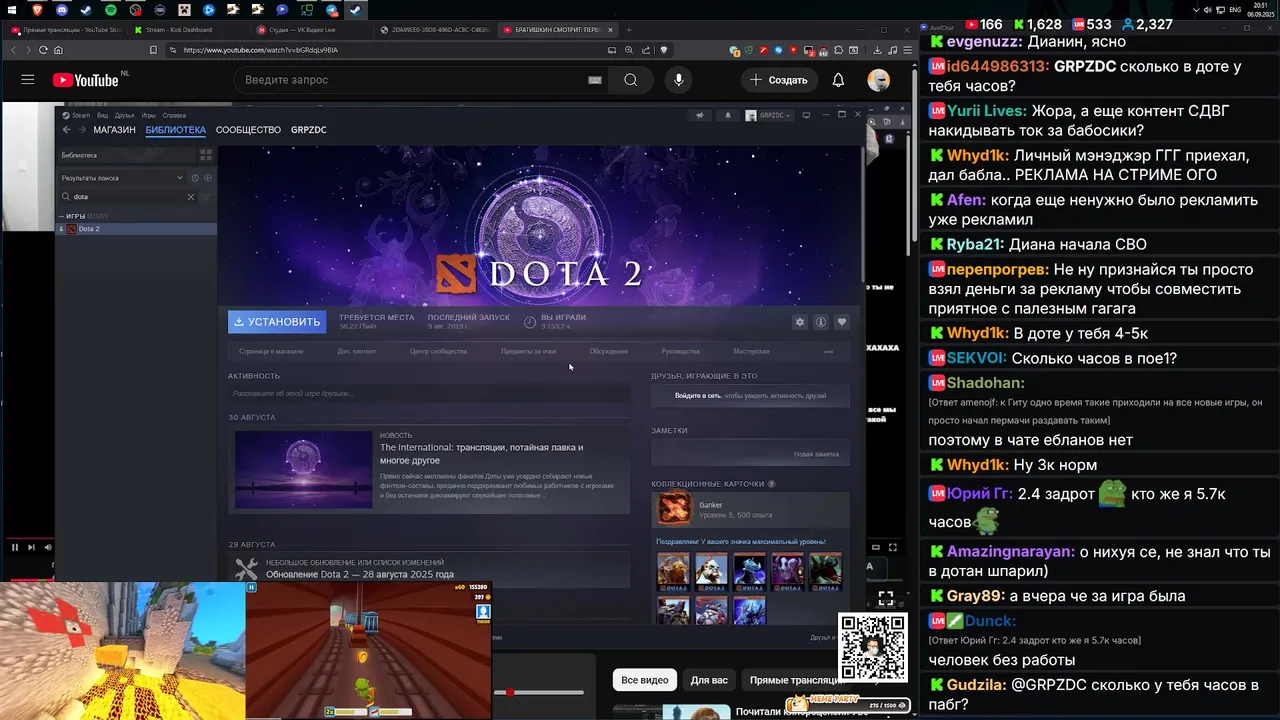This screenshot has height=720, width=1280.
Task: Expand more game links ellipsis
Action: click(828, 351)
